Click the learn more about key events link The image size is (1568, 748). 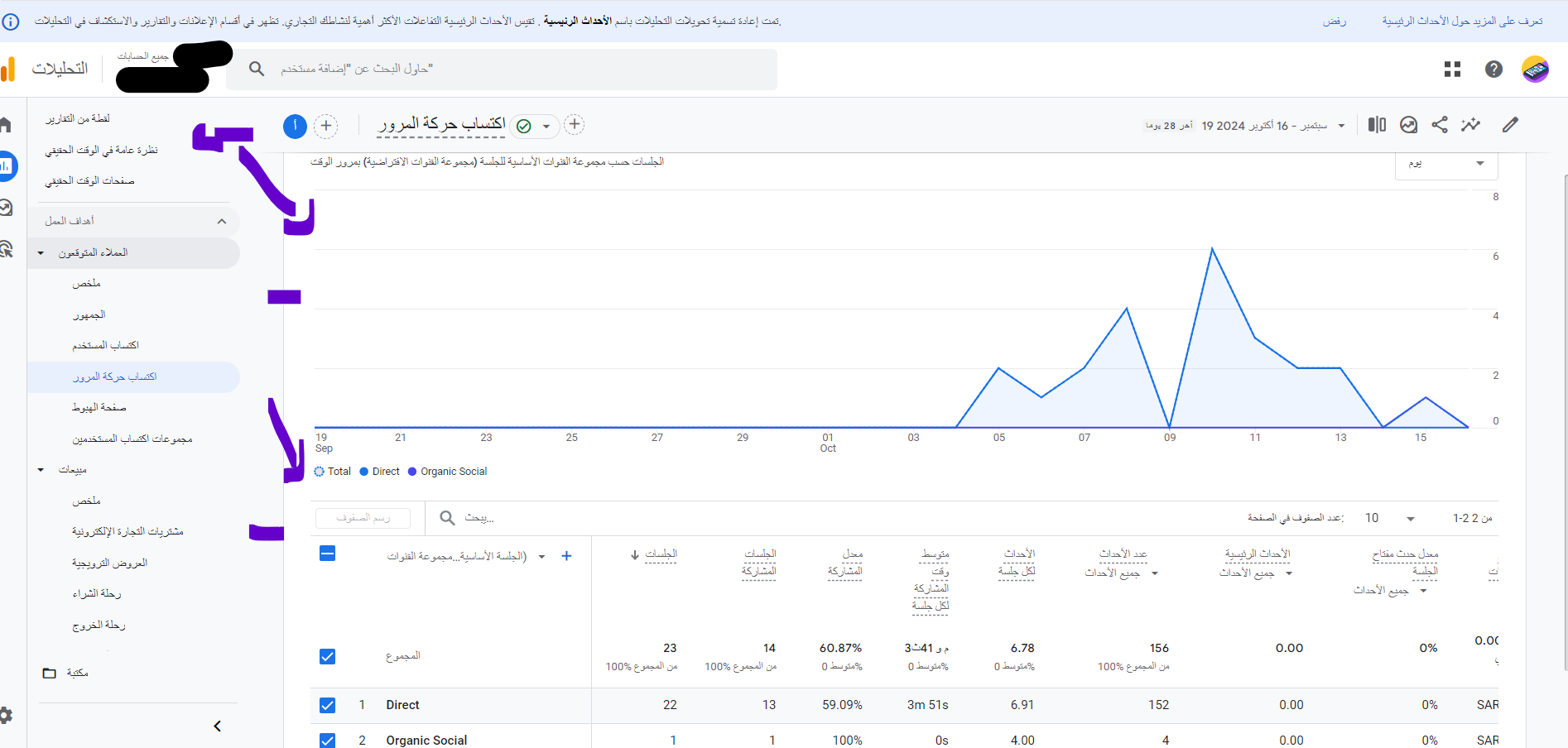[x=1462, y=22]
